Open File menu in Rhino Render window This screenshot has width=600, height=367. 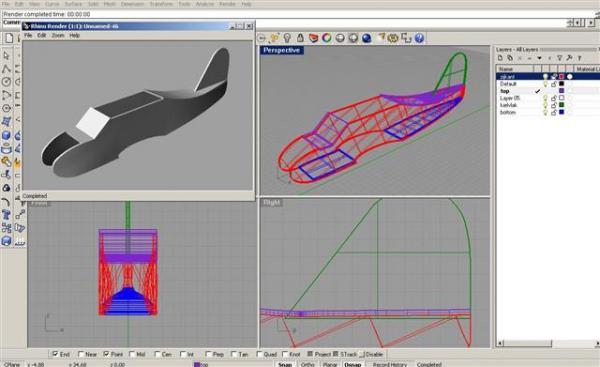point(28,35)
